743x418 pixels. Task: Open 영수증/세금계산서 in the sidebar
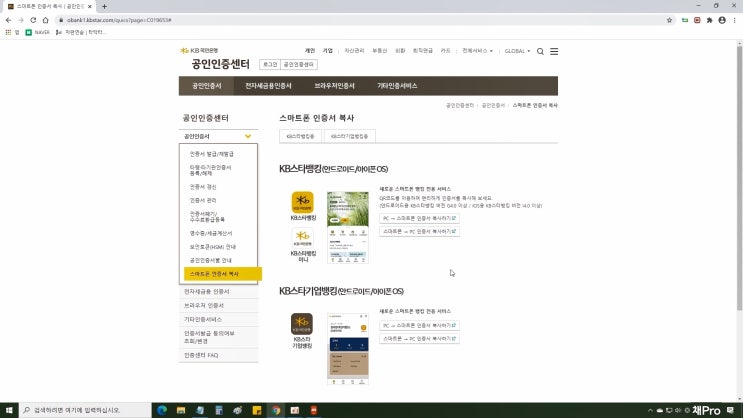(x=211, y=233)
